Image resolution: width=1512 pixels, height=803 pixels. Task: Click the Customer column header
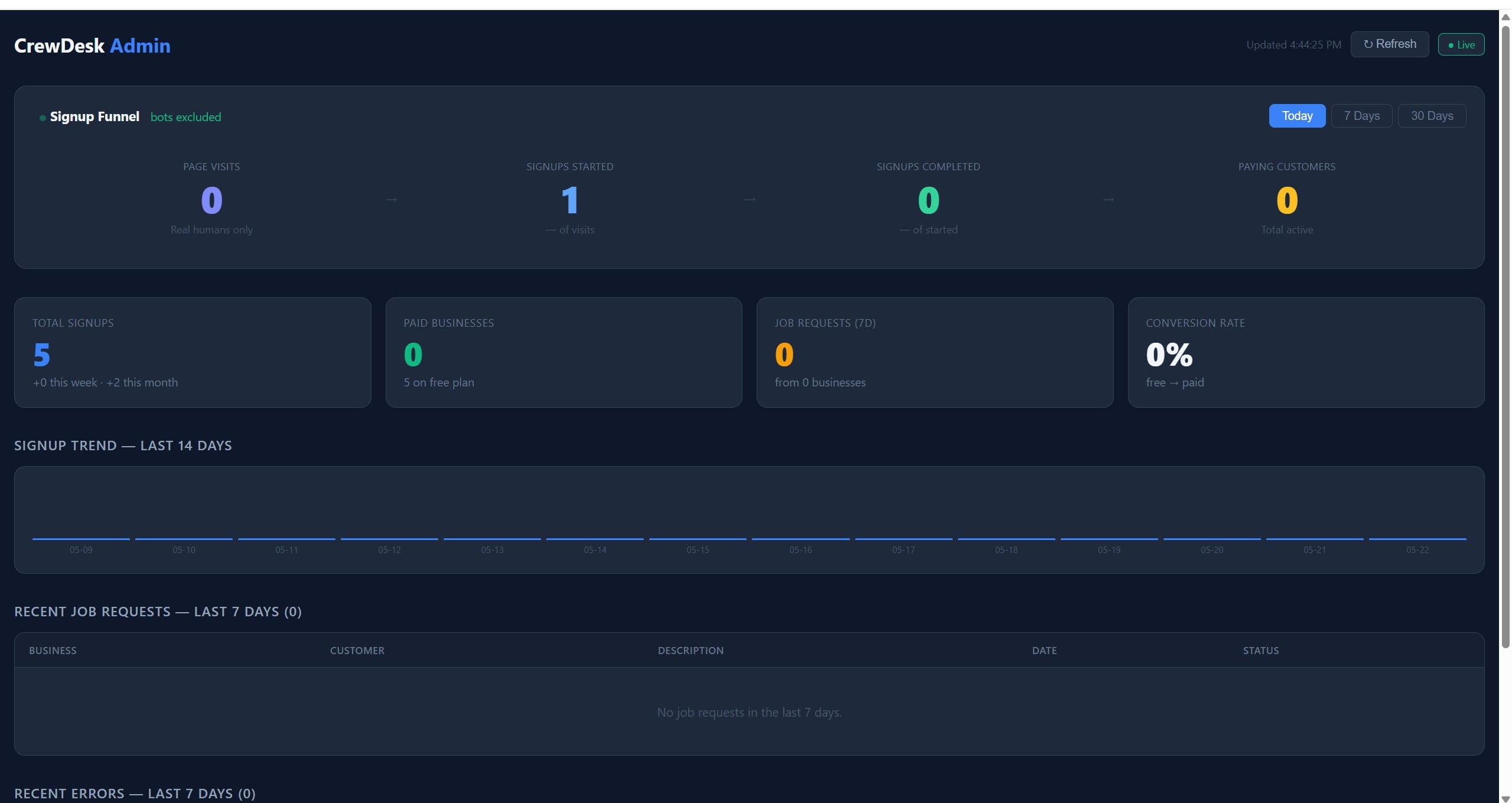click(x=357, y=651)
